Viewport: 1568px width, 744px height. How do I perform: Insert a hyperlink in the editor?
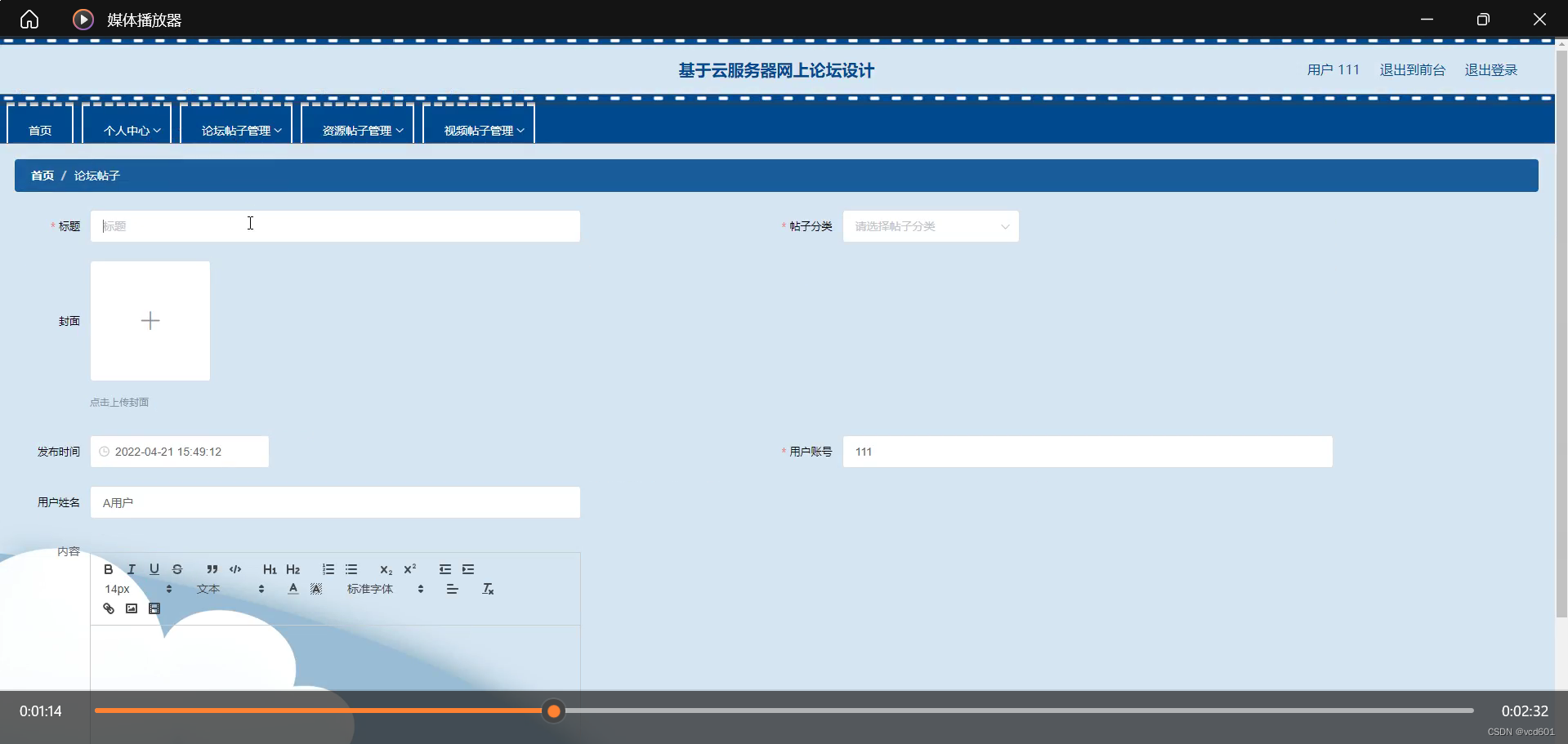[108, 608]
